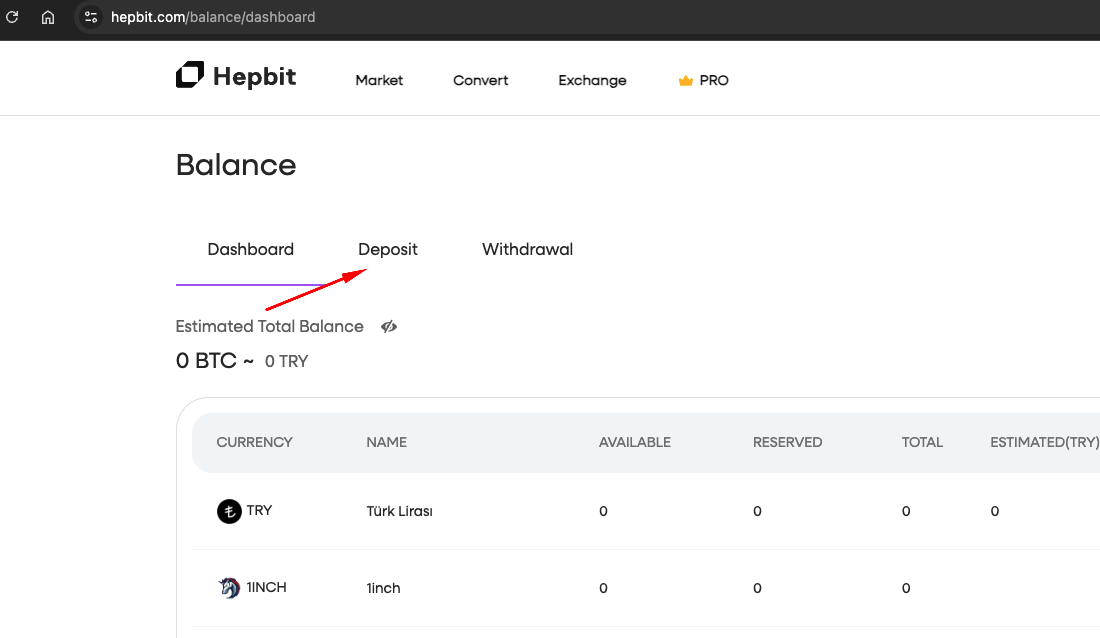The image size is (1100, 638).
Task: Click the ESTIMATED(TRY) column header
Action: click(x=1044, y=442)
